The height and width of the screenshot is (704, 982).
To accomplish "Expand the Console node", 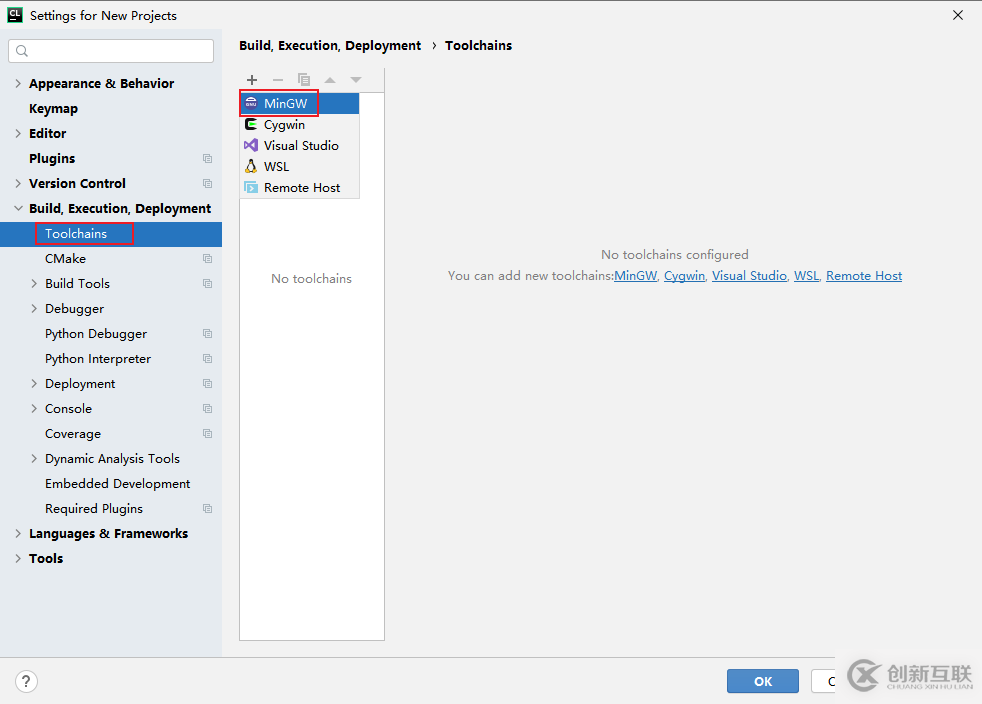I will pyautogui.click(x=34, y=408).
